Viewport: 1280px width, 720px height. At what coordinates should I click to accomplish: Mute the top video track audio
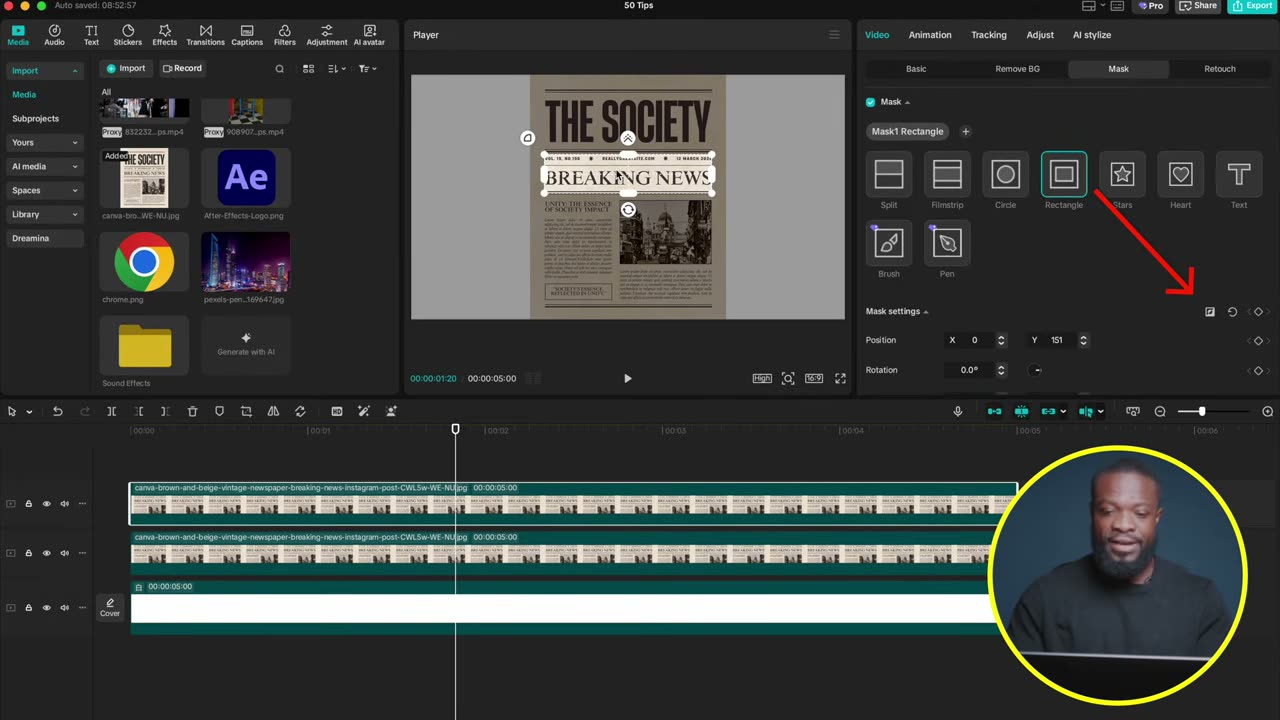pyautogui.click(x=64, y=504)
